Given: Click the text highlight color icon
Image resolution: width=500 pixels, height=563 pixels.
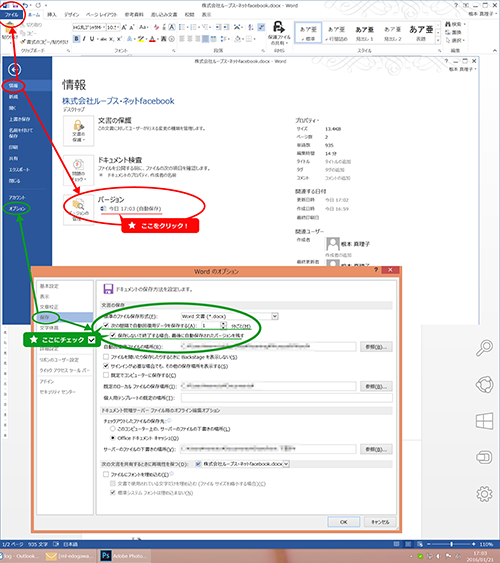Looking at the screenshot, I should [x=141, y=38].
